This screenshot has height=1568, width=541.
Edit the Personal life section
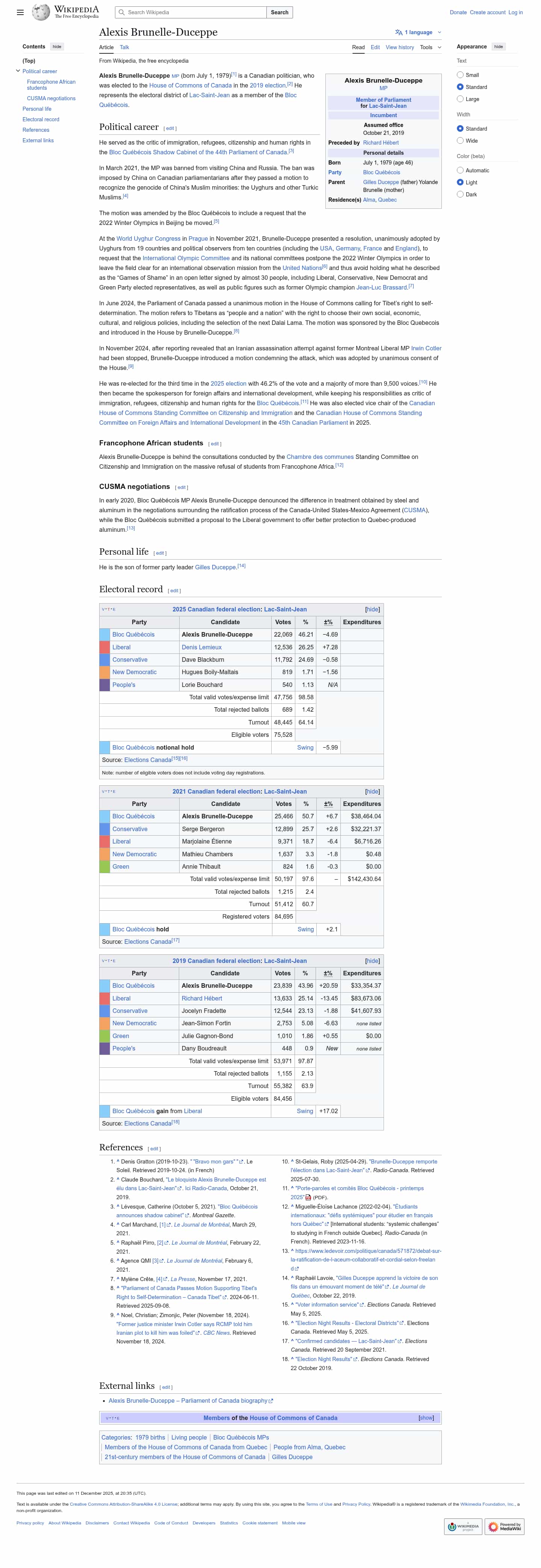pos(160,553)
